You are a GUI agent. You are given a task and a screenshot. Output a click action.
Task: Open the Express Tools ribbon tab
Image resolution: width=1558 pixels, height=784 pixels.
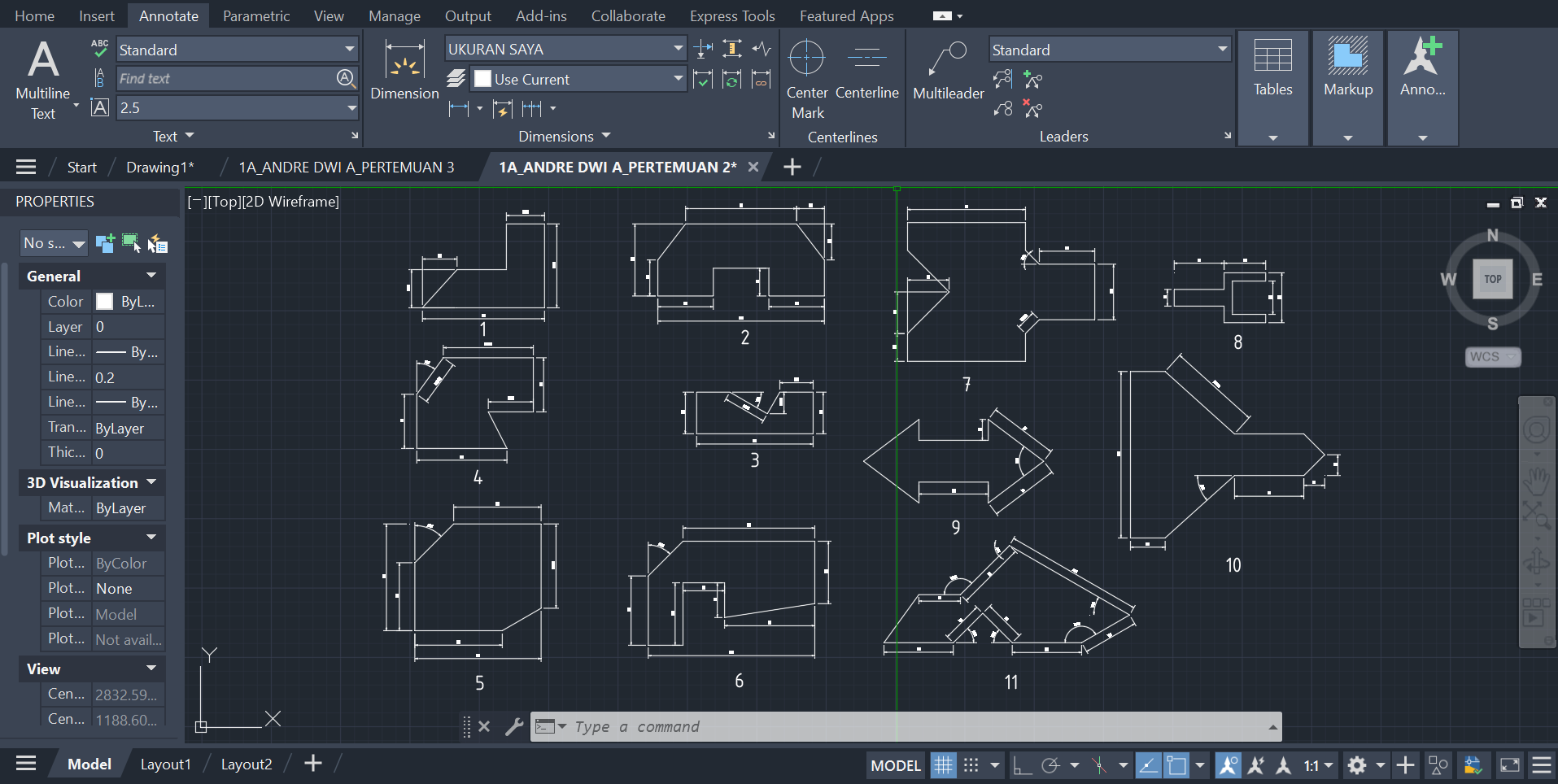(x=732, y=15)
